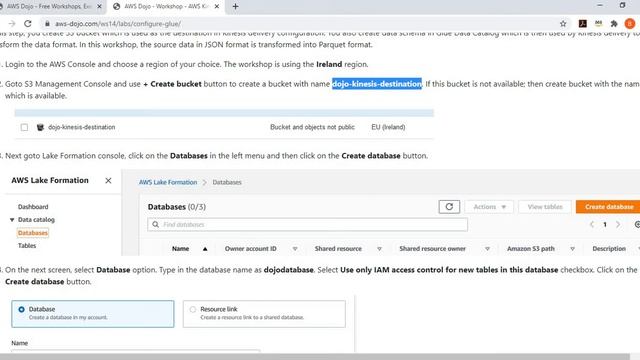Click the View tables button
The width and height of the screenshot is (640, 360).
[x=545, y=207]
